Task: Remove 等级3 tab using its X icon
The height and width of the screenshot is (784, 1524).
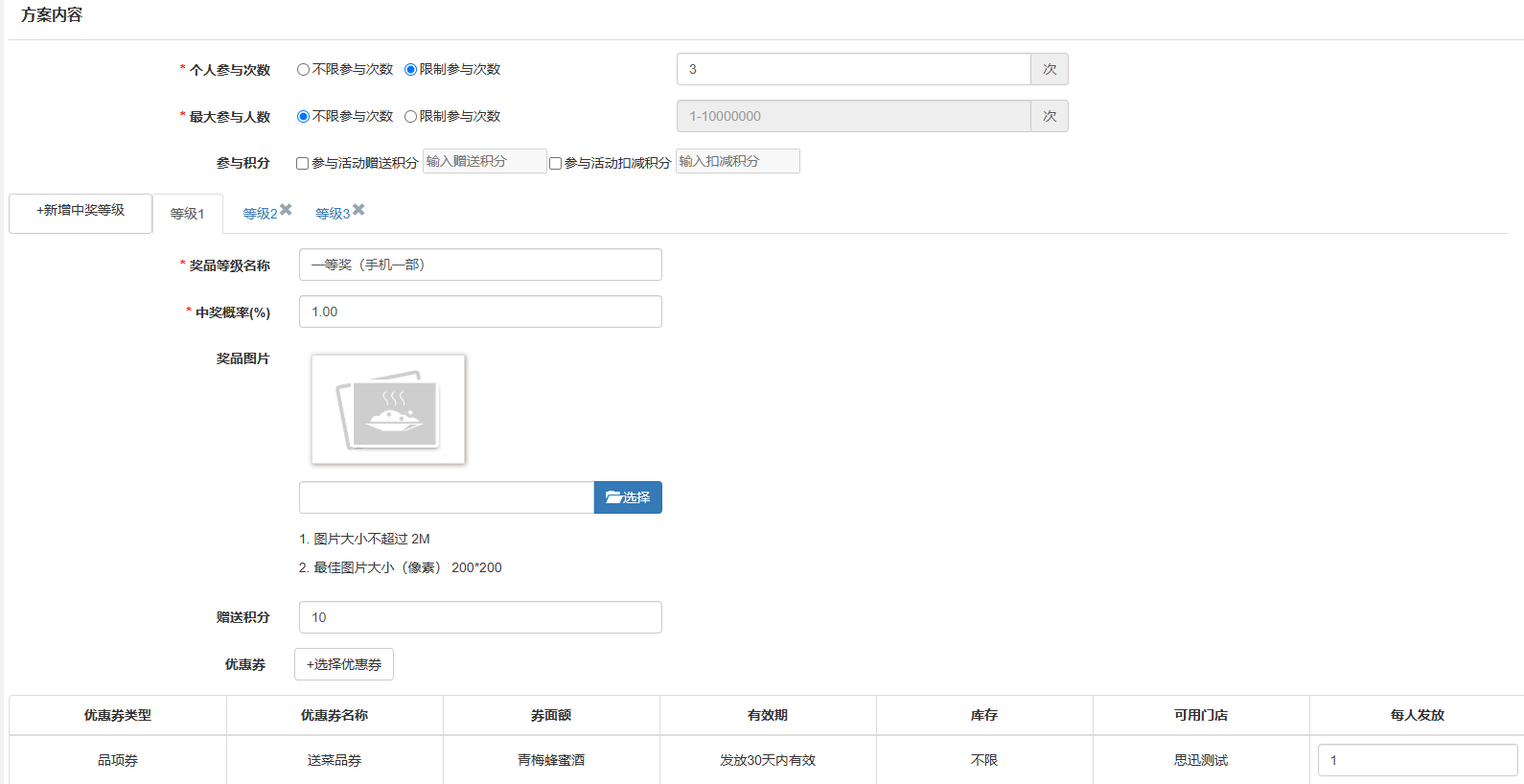Action: click(358, 210)
